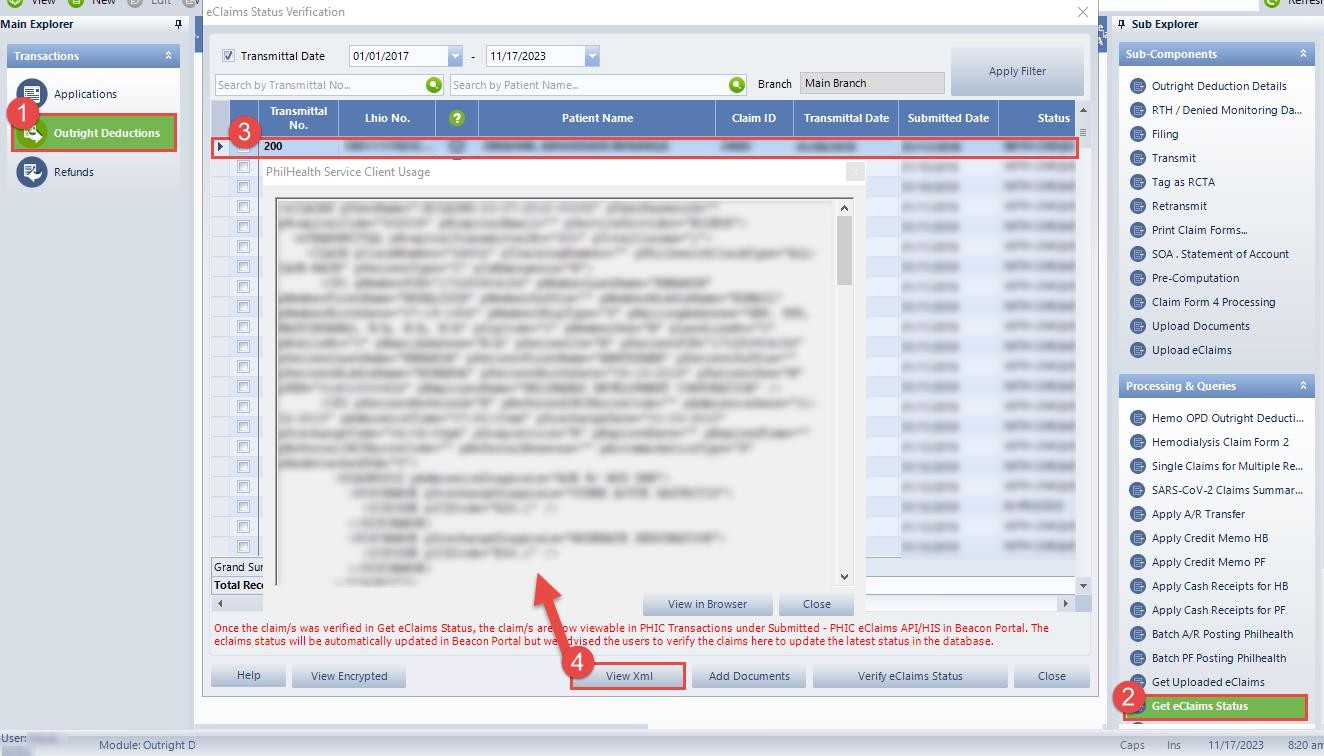The height and width of the screenshot is (756, 1324).
Task: Check the second row checkbox in the grid
Action: point(243,167)
